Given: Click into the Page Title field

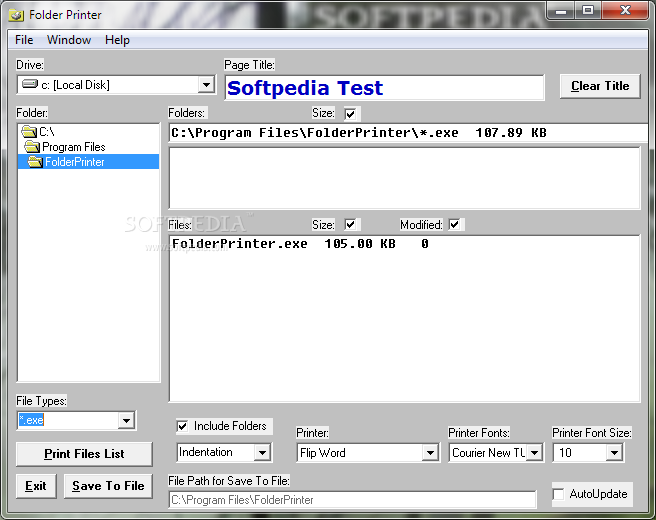Looking at the screenshot, I should pyautogui.click(x=384, y=88).
